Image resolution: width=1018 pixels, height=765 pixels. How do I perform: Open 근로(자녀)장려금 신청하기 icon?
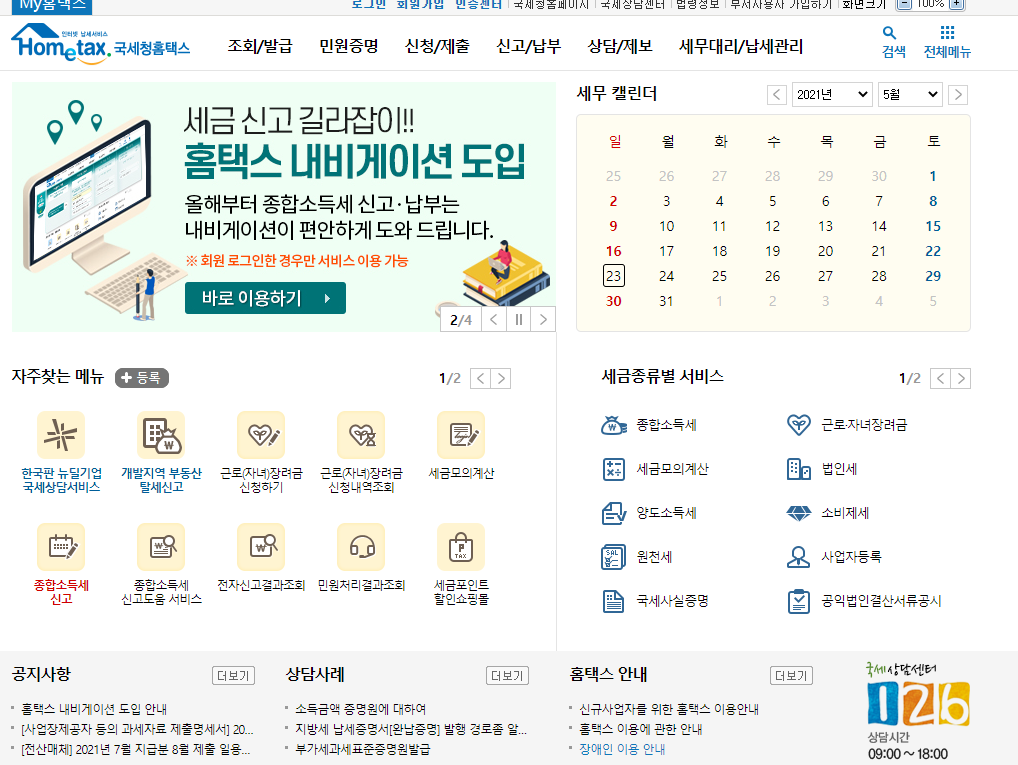pos(261,435)
